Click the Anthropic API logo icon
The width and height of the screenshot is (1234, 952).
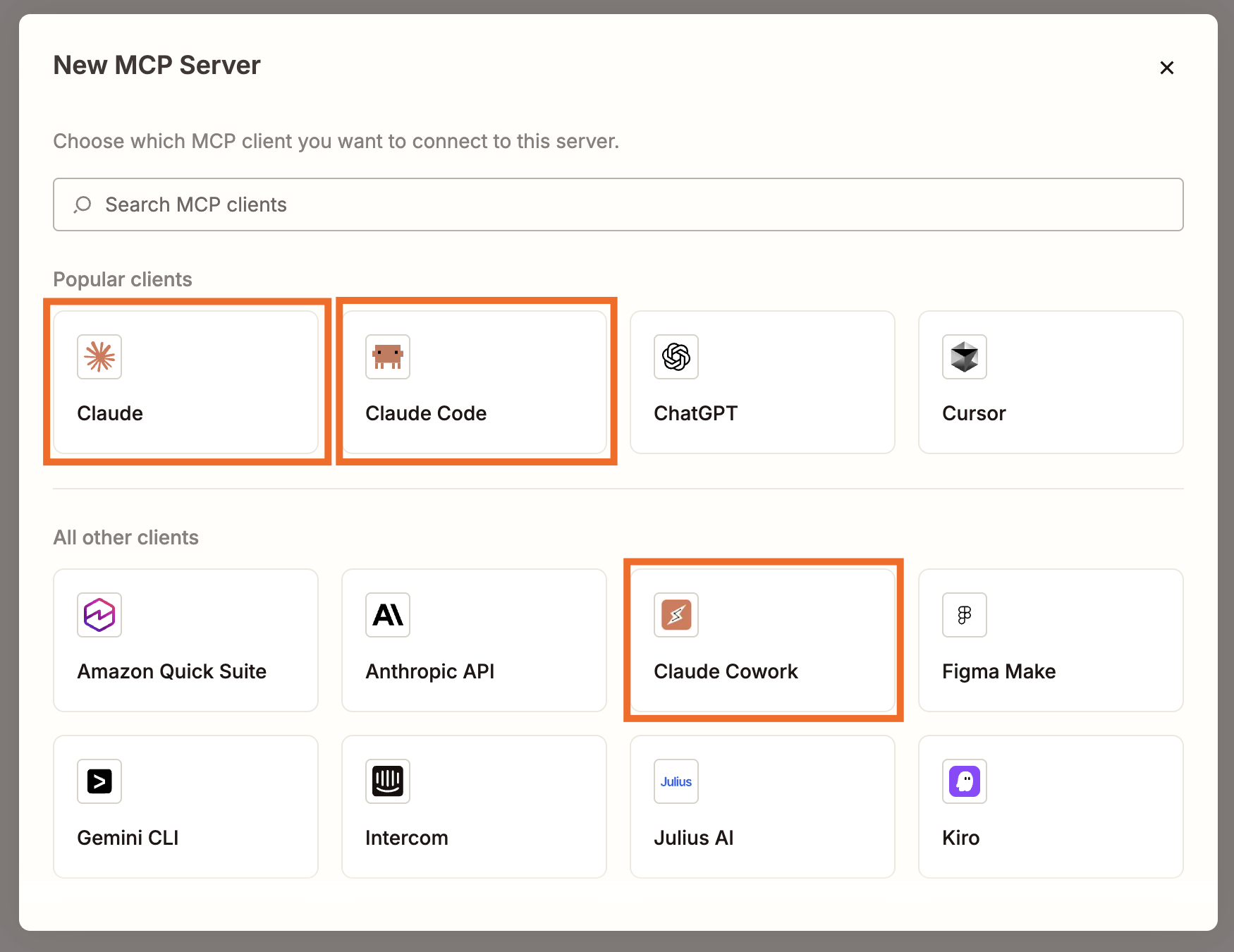tap(388, 615)
